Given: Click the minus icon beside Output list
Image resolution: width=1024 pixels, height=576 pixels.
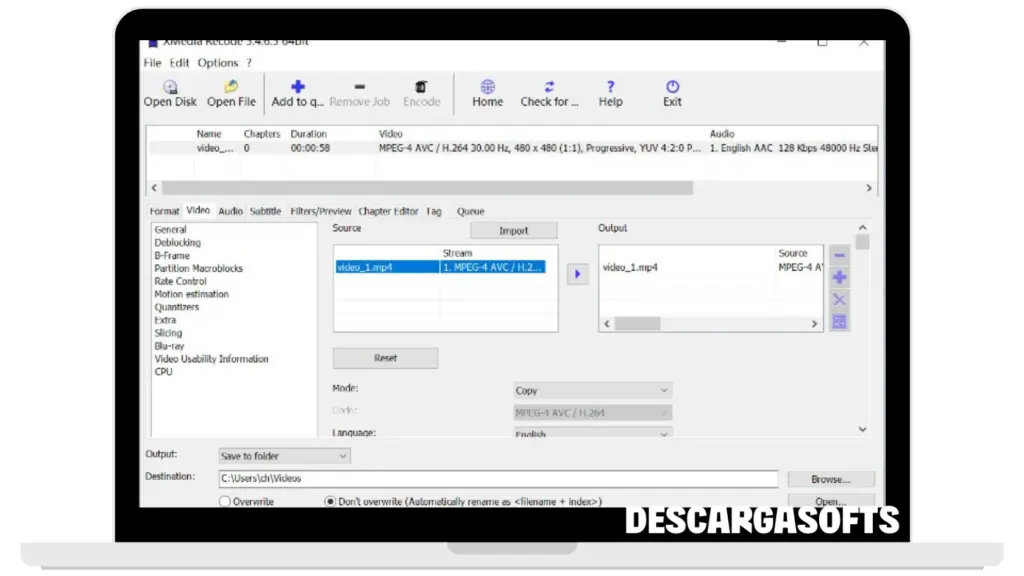Looking at the screenshot, I should (x=839, y=255).
